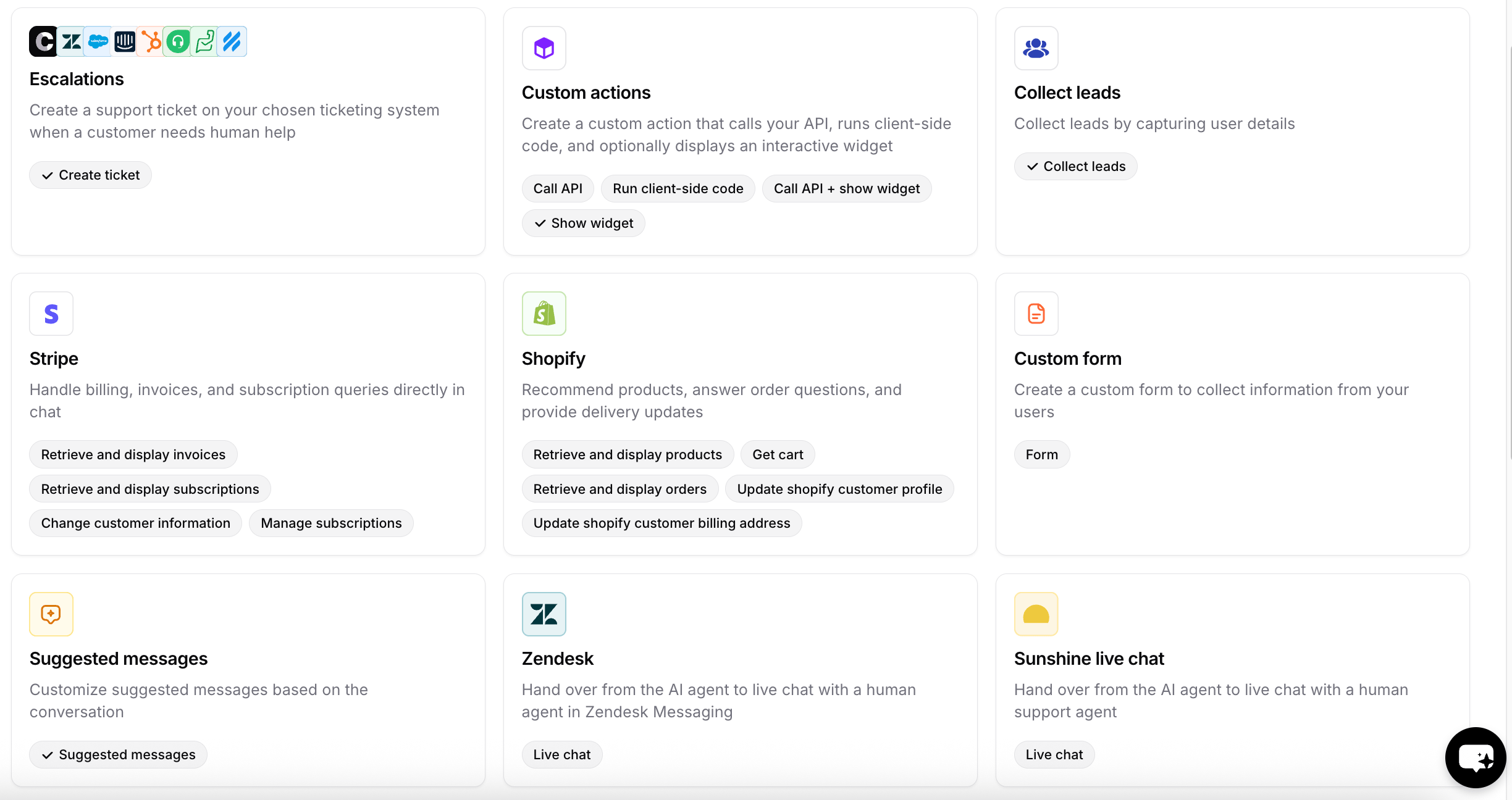This screenshot has width=1512, height=800.
Task: Click the Get cart chip
Action: coord(778,455)
